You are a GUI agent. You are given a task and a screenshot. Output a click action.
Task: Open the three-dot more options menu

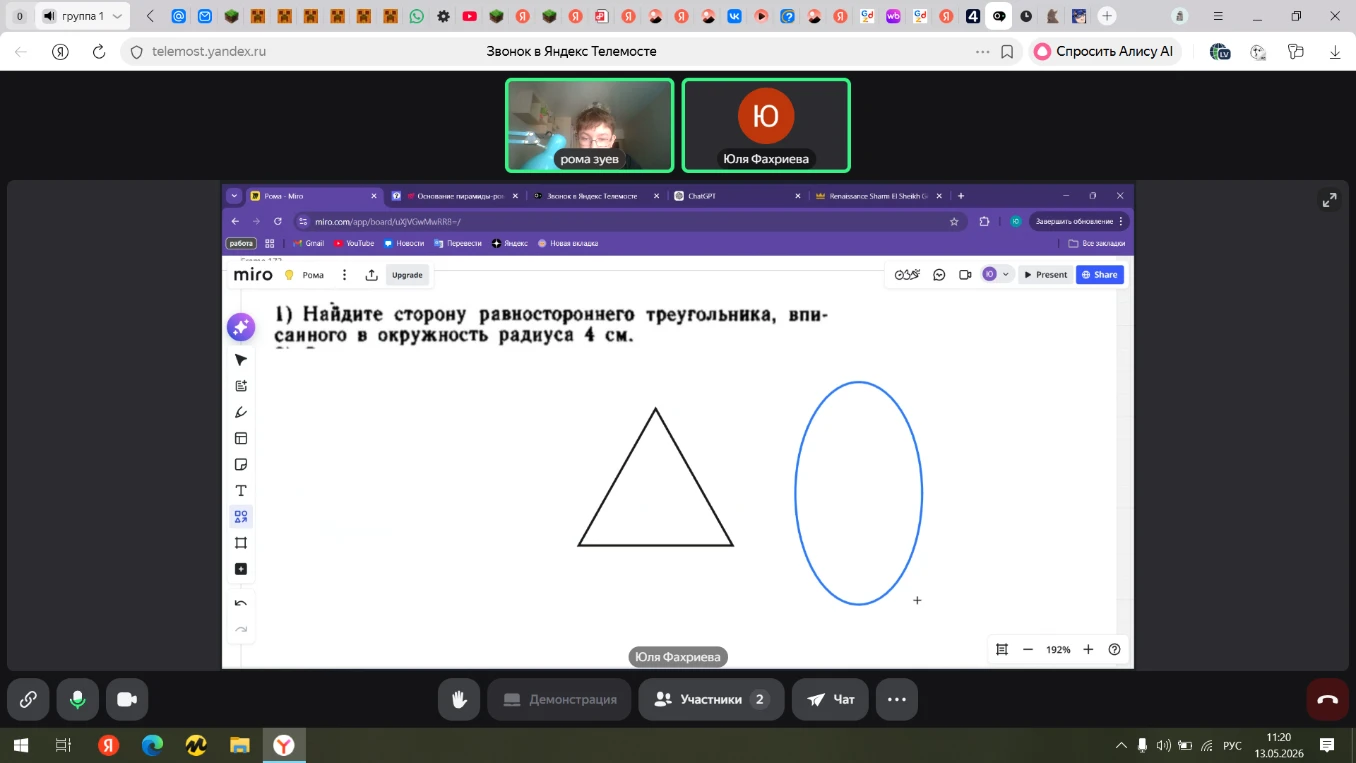coord(897,699)
